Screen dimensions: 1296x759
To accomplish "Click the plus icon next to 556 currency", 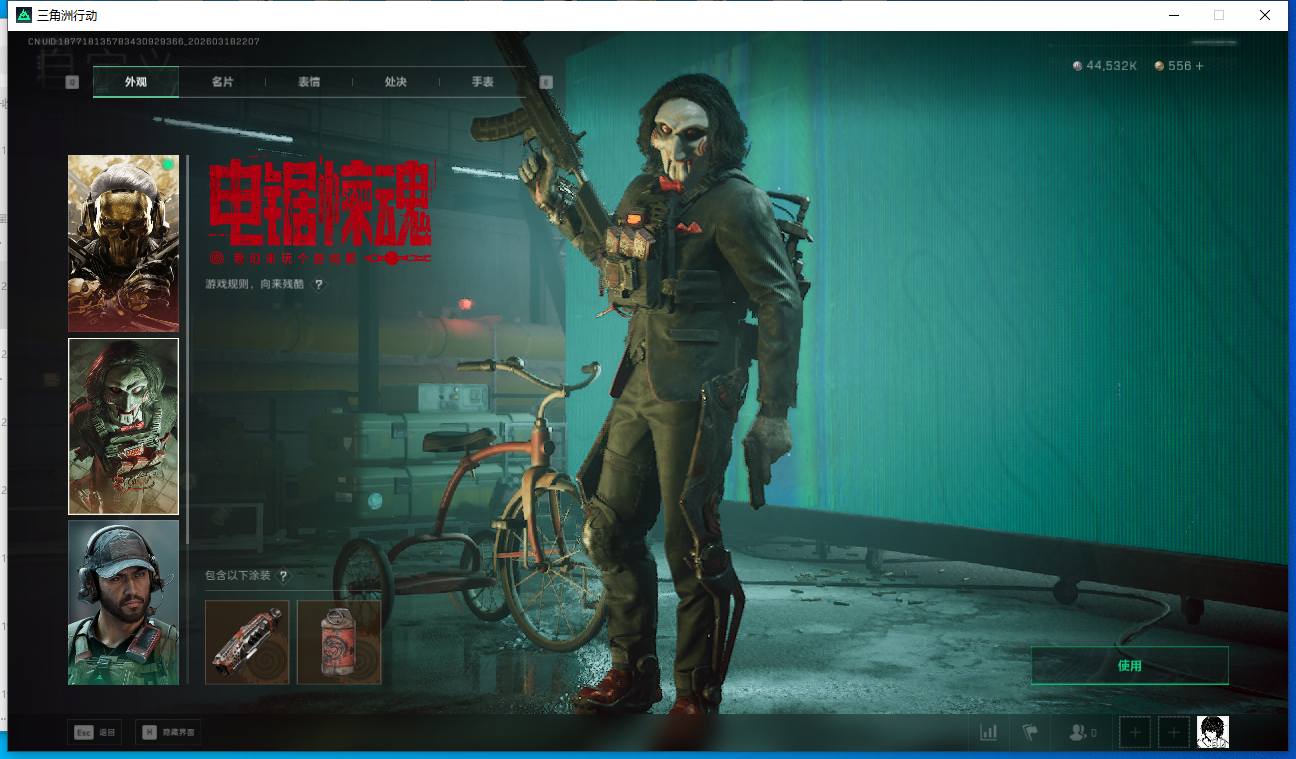I will pyautogui.click(x=1200, y=66).
